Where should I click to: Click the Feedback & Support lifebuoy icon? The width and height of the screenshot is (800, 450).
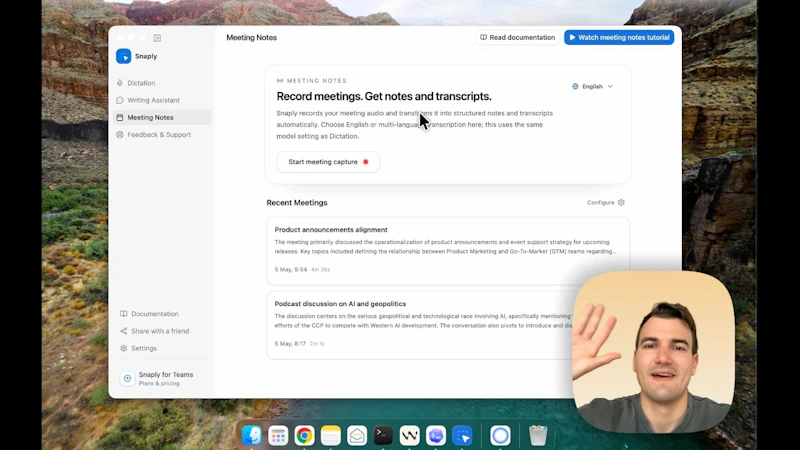click(120, 135)
